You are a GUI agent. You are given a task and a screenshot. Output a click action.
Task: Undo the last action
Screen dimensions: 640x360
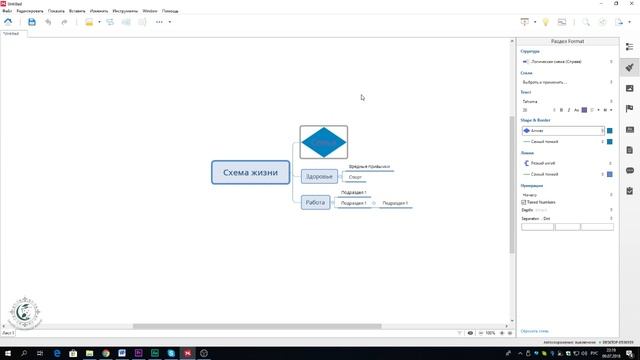[x=48, y=22]
